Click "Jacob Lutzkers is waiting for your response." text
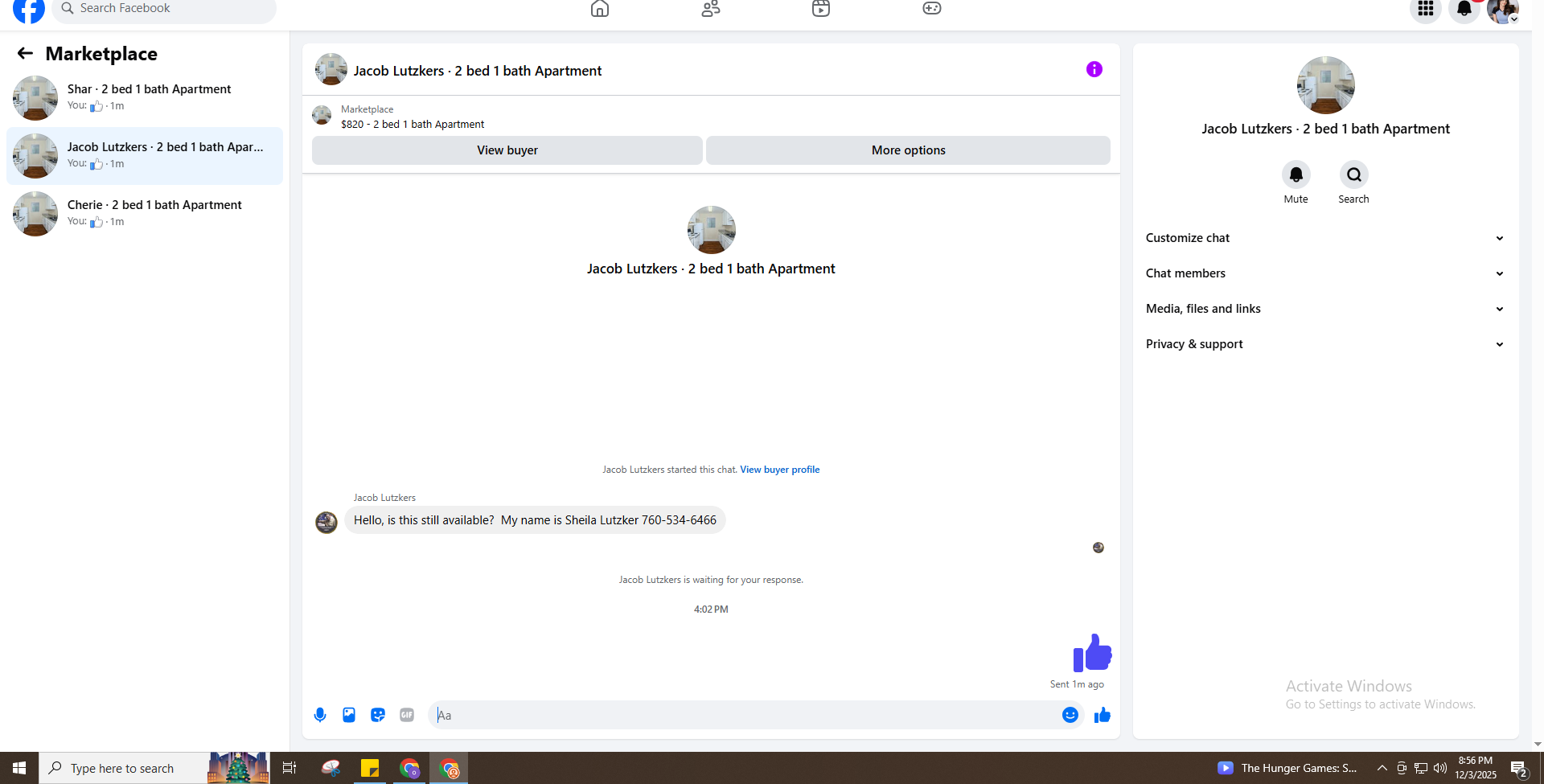This screenshot has width=1544, height=784. [x=711, y=580]
